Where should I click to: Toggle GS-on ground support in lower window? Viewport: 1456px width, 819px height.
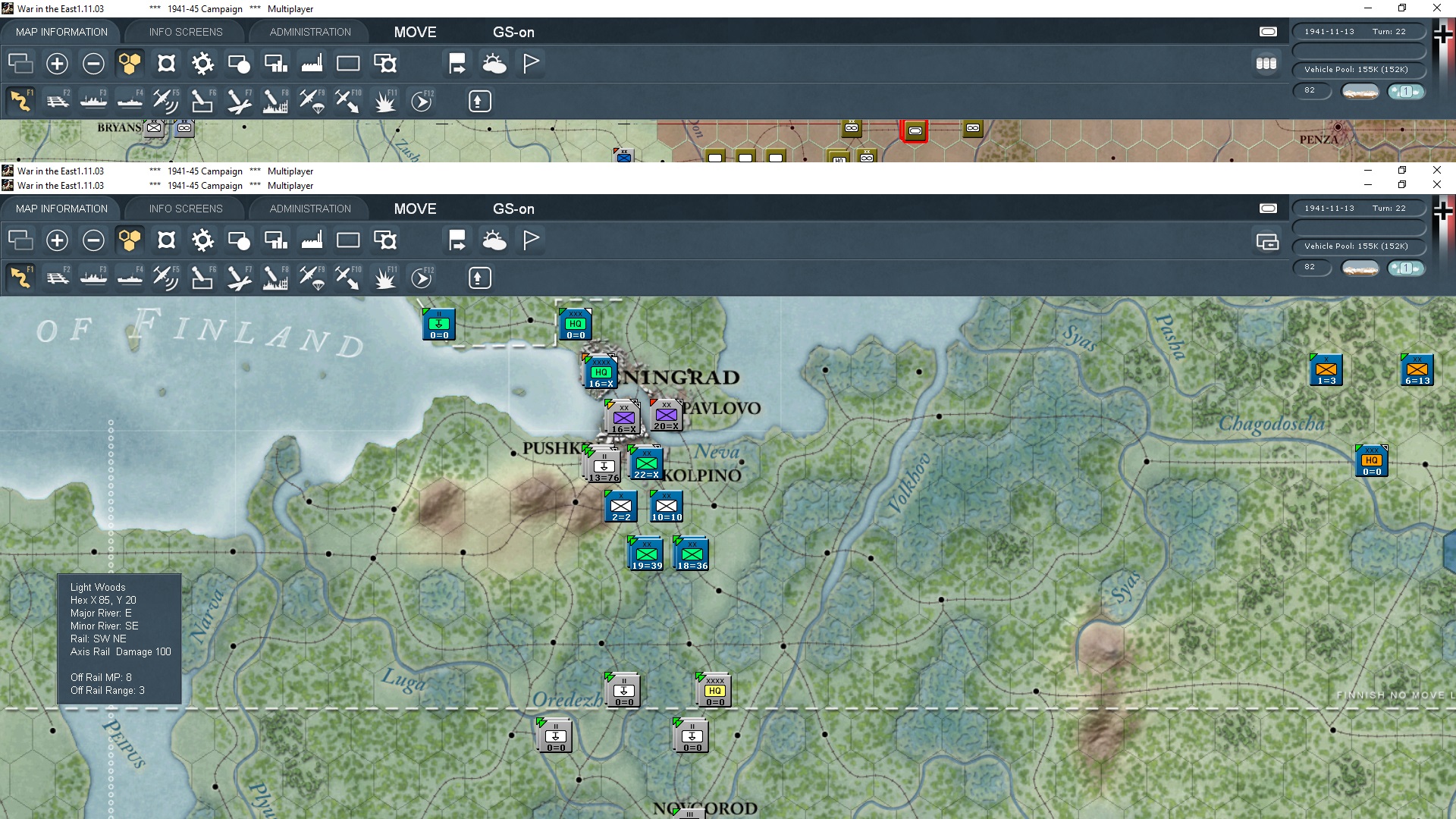click(x=513, y=209)
